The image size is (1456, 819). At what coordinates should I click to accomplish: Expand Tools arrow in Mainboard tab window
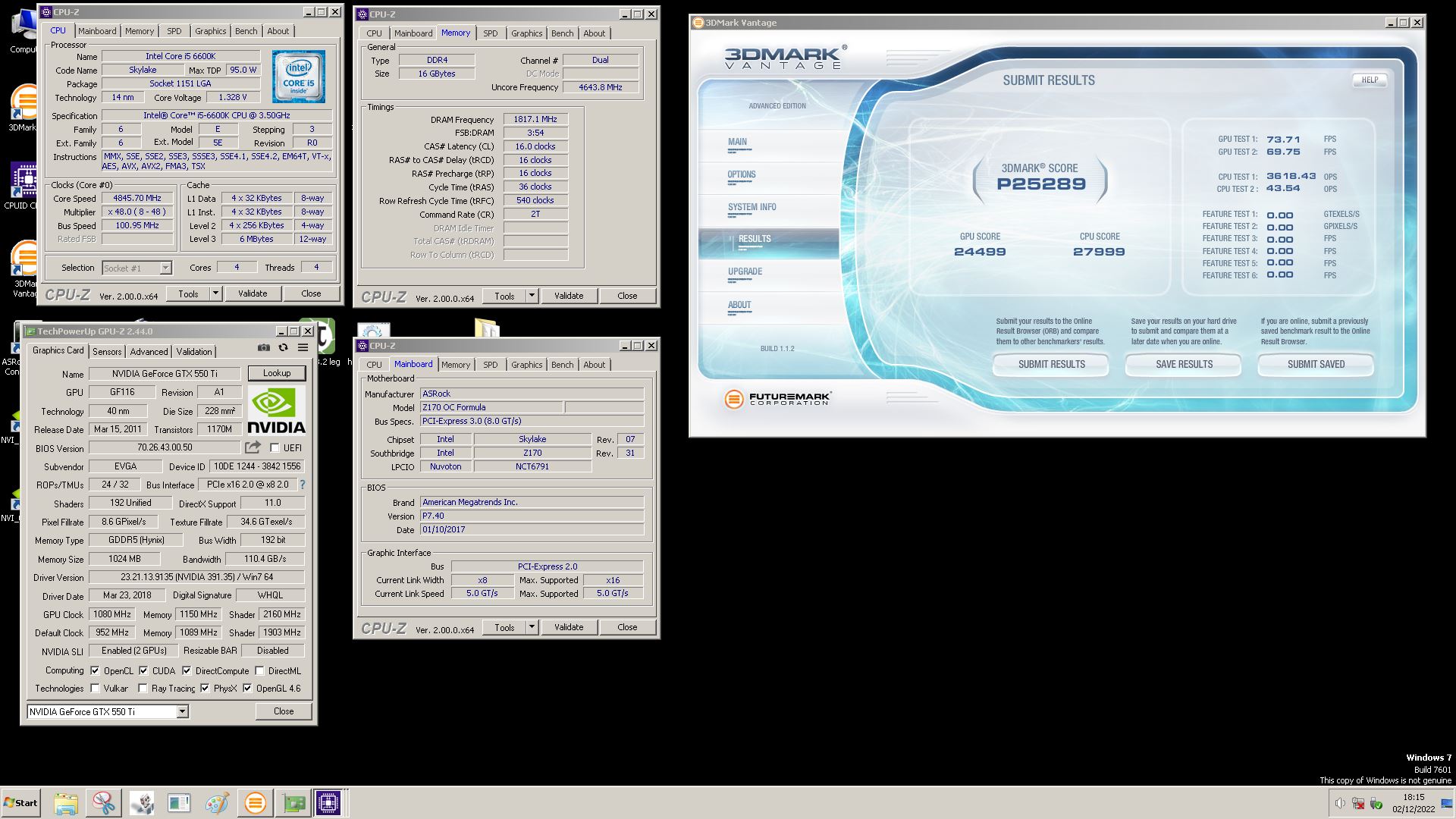[532, 627]
